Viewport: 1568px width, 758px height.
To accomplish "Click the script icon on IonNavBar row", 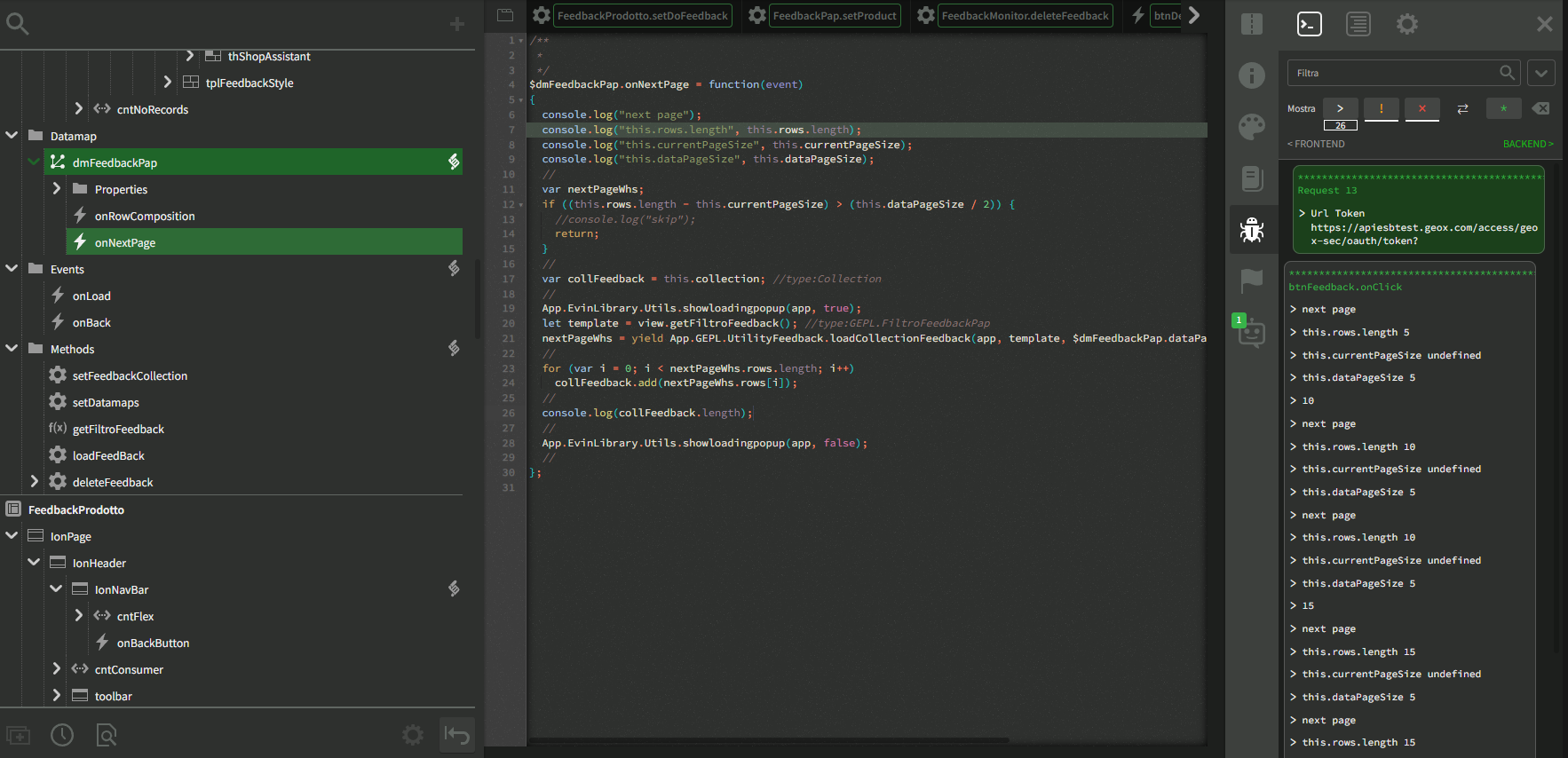I will click(454, 588).
